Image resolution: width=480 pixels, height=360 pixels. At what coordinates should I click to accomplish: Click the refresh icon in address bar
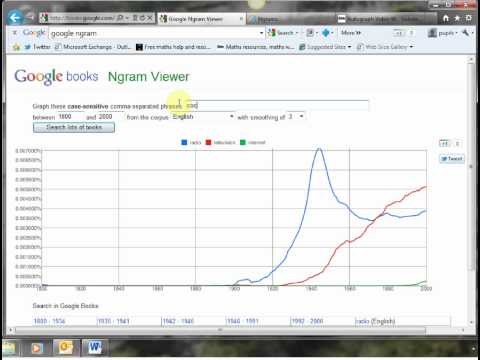(142, 18)
